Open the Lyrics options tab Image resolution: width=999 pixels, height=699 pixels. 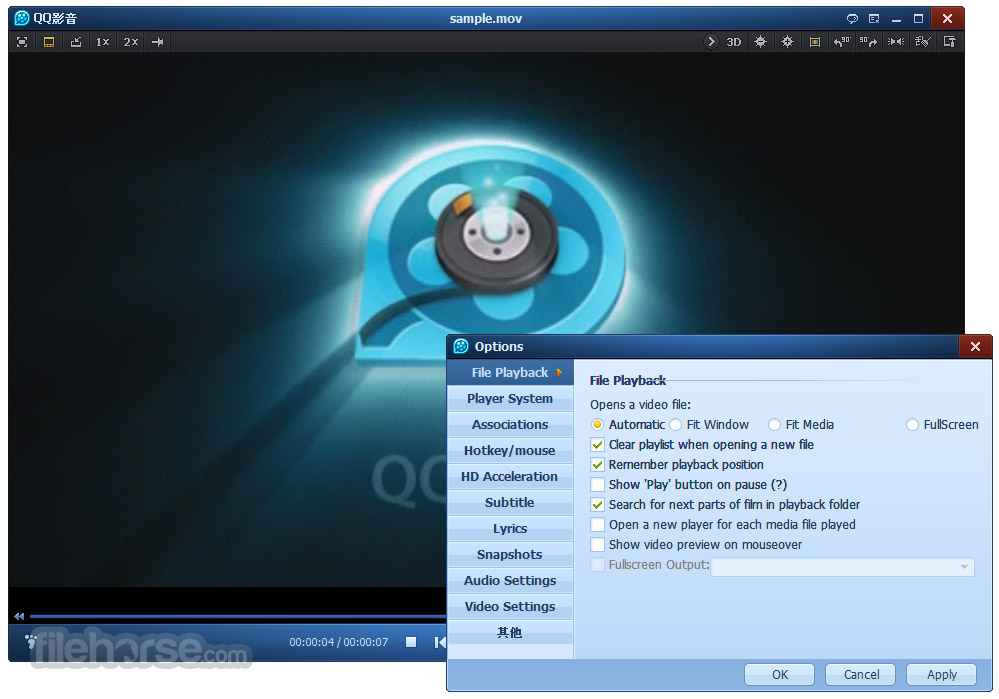pos(510,529)
